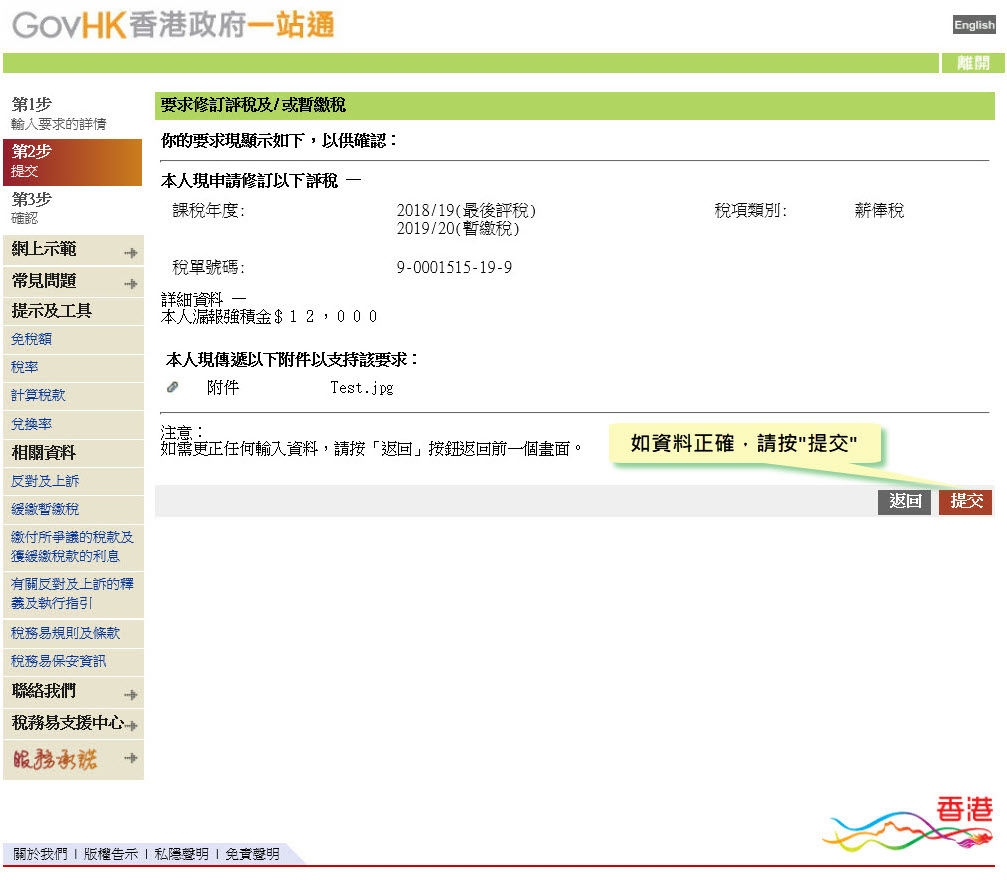1007x881 pixels.
Task: Open the 網上示範 menu item
Action: 44,249
